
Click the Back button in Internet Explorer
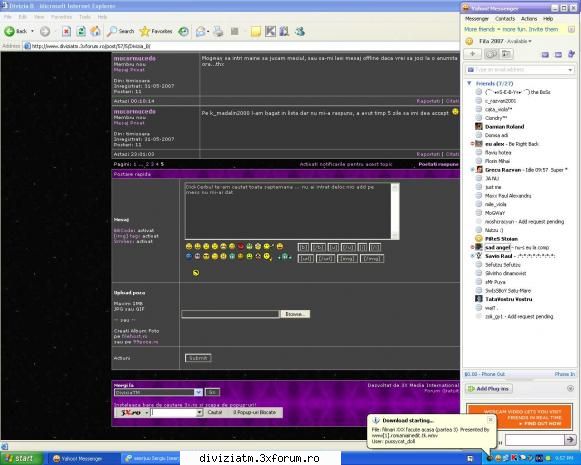pyautogui.click(x=16, y=31)
